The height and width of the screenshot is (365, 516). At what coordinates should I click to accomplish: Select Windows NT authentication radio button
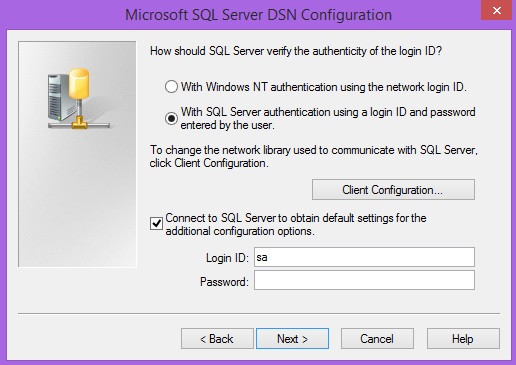pyautogui.click(x=171, y=87)
